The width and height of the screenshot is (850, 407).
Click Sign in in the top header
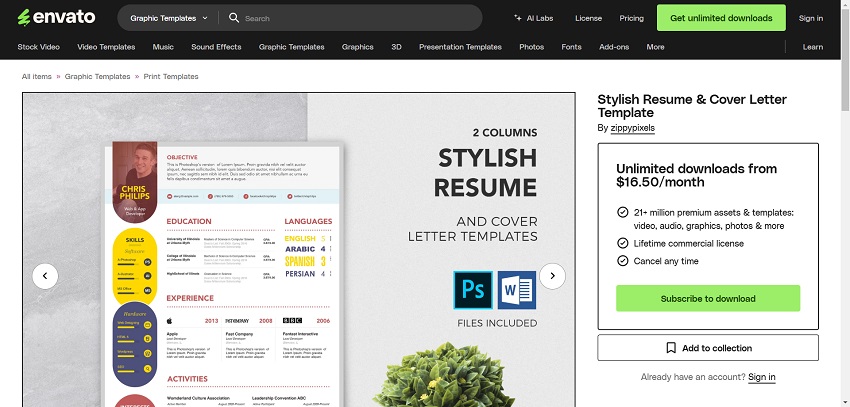click(x=810, y=18)
